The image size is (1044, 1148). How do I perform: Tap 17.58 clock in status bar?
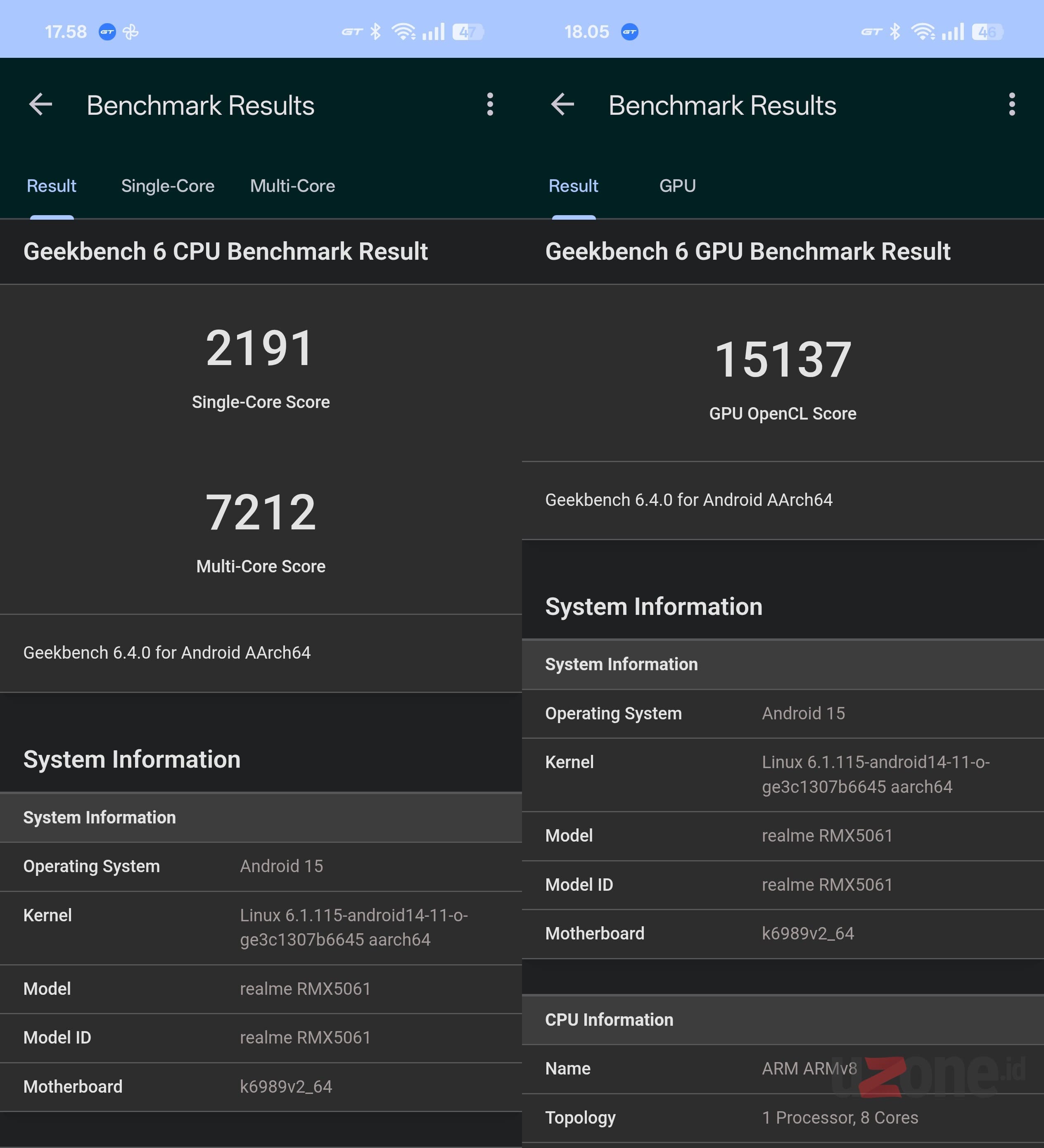pyautogui.click(x=66, y=32)
